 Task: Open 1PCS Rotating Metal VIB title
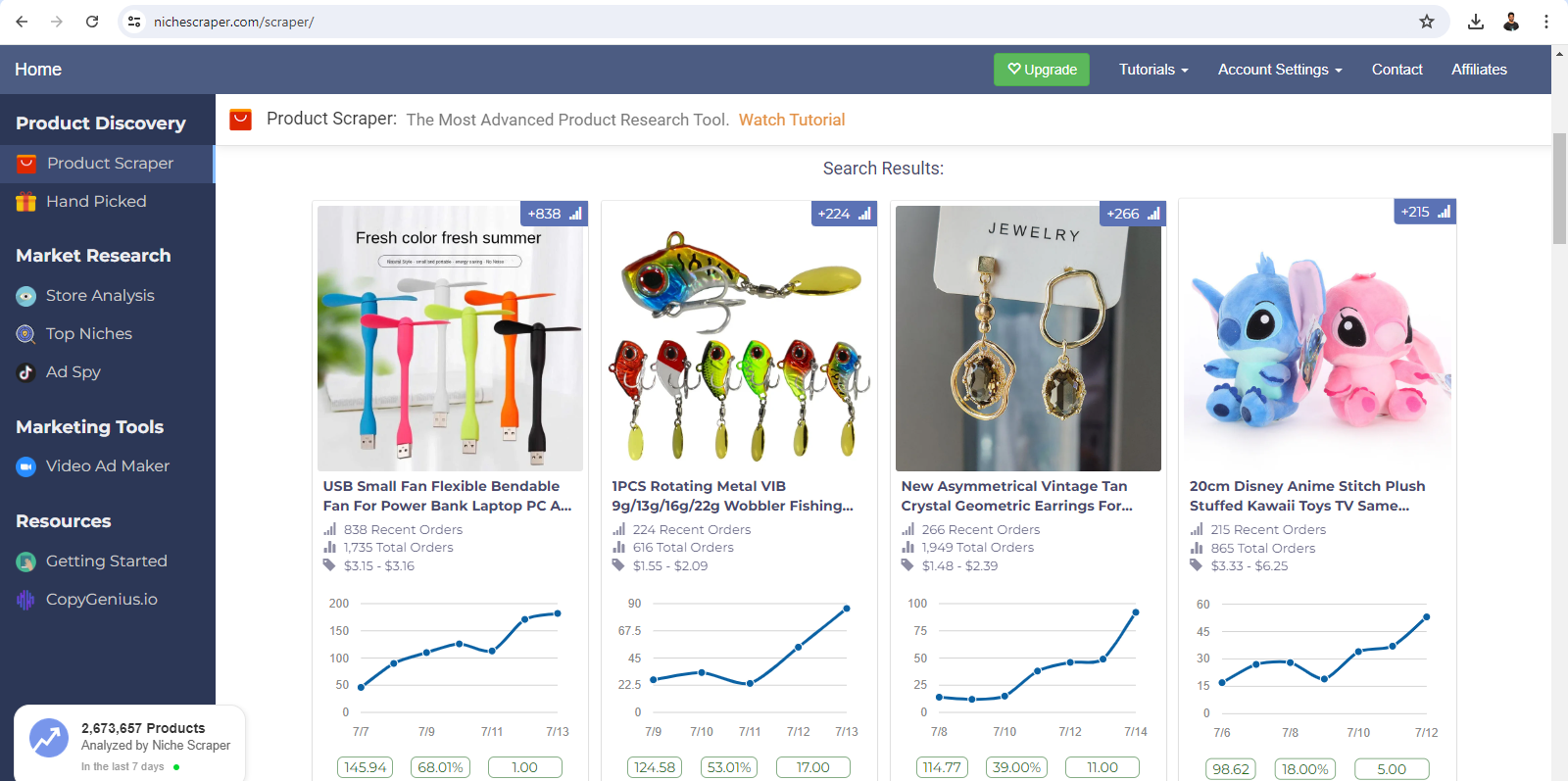733,496
